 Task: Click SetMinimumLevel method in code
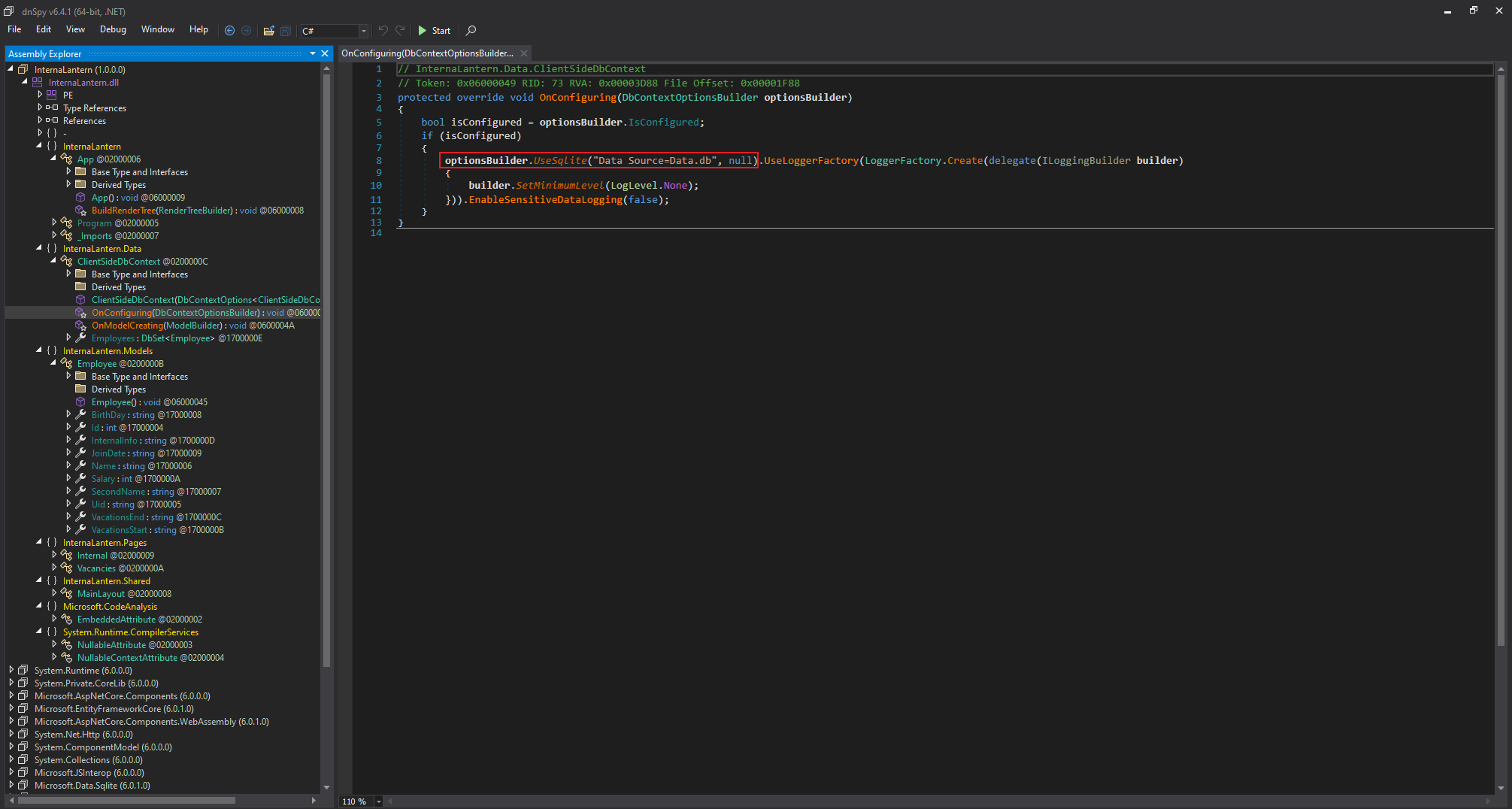point(560,185)
